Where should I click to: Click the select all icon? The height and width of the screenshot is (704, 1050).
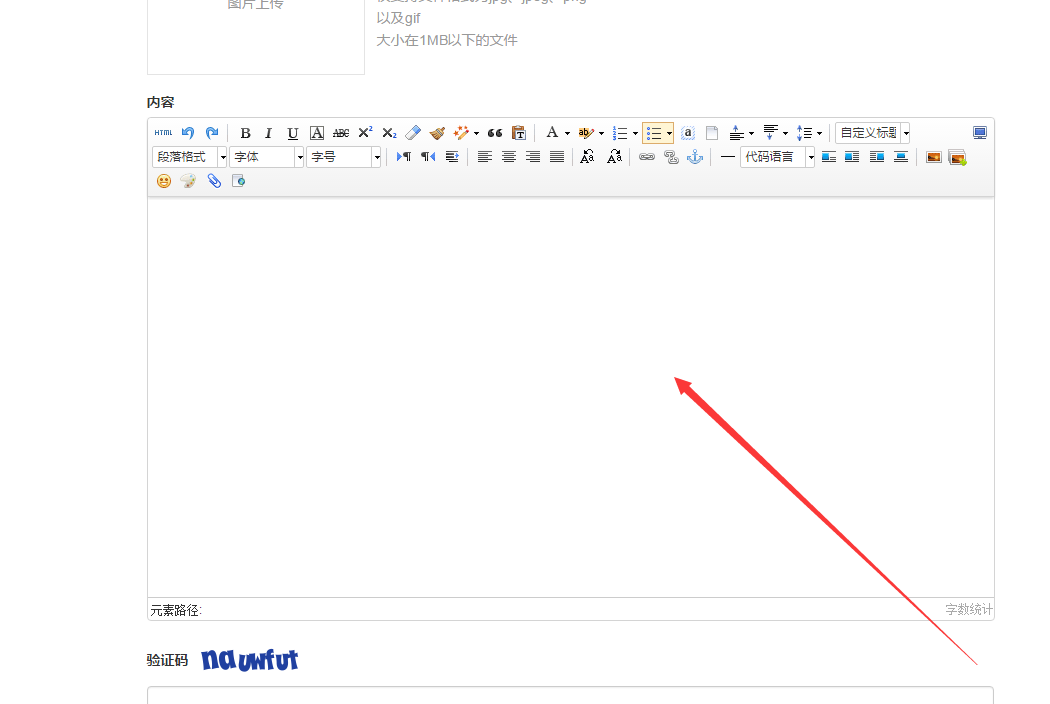click(688, 133)
